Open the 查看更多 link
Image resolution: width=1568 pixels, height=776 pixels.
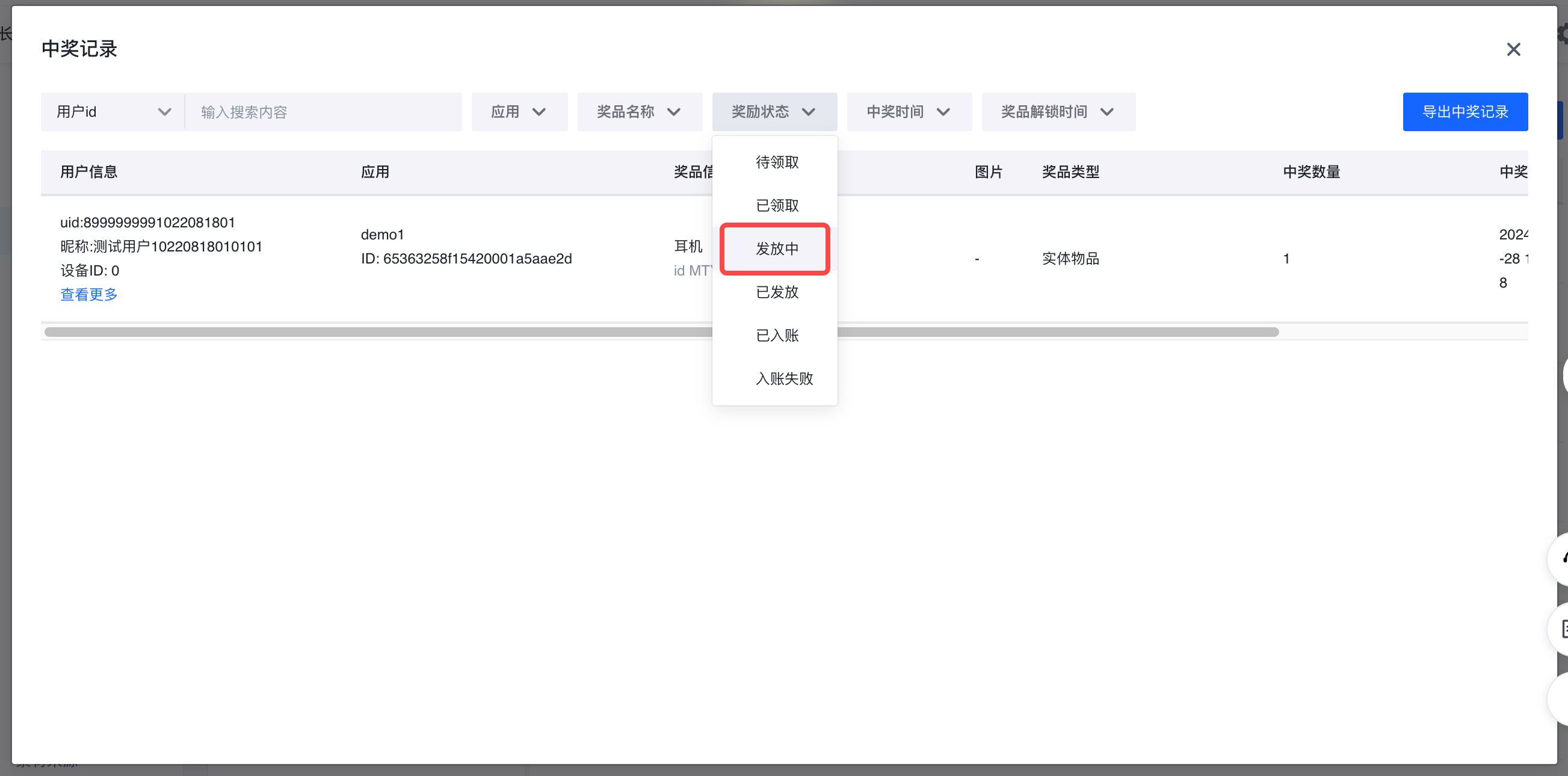click(89, 295)
